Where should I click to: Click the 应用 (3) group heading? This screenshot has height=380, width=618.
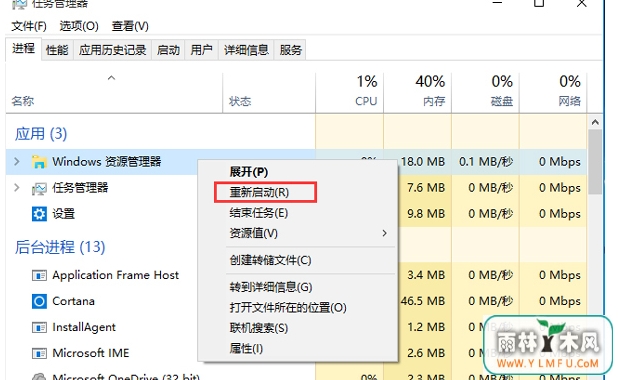click(x=41, y=134)
